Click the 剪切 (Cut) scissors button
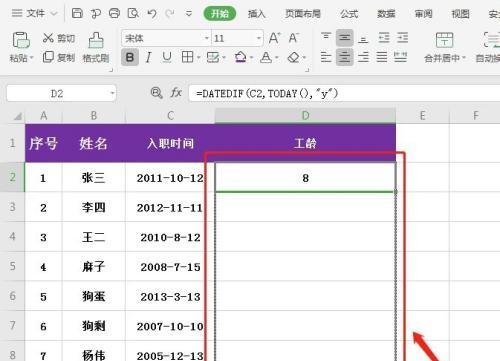Image resolution: width=500 pixels, height=361 pixels. (x=59, y=38)
